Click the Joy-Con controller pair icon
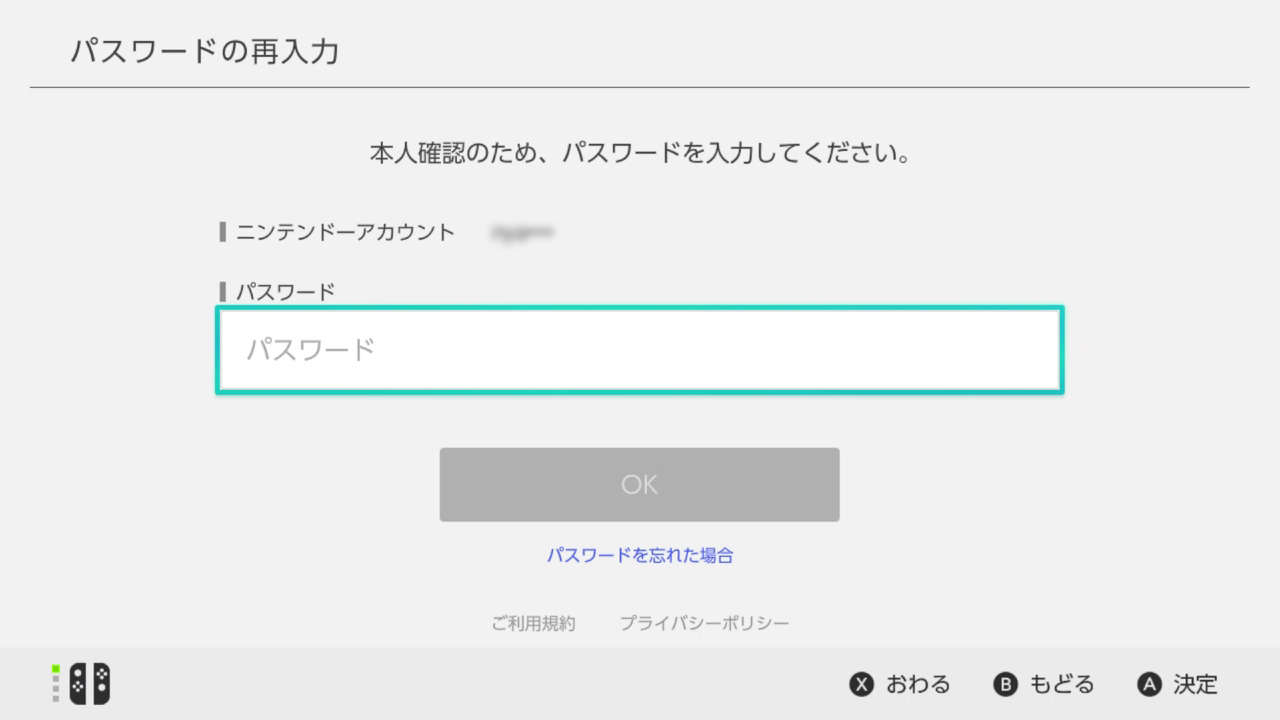This screenshot has width=1280, height=720. pos(89,683)
